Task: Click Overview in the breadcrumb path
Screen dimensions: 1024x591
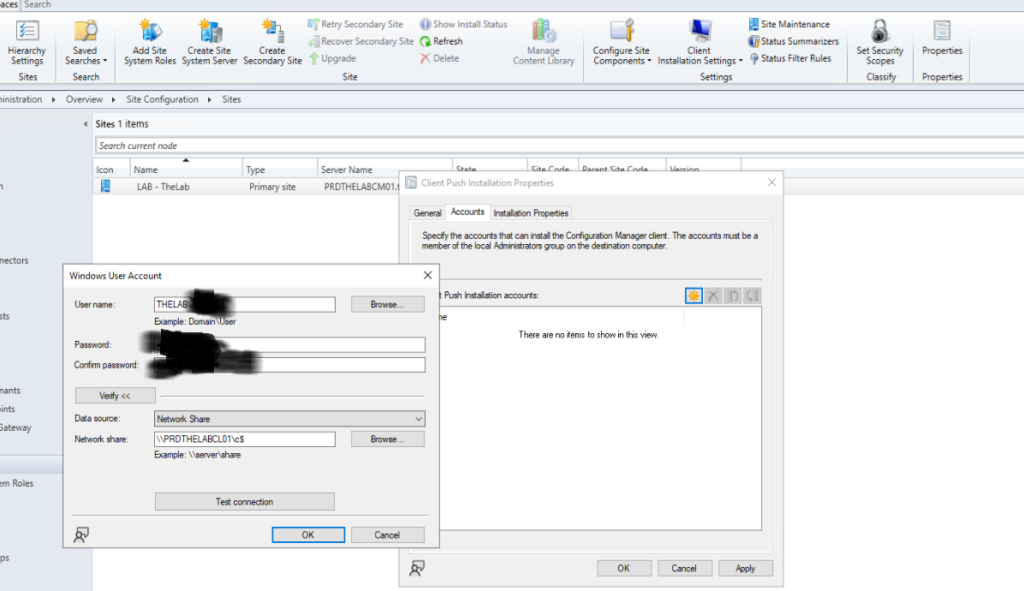Action: (84, 99)
